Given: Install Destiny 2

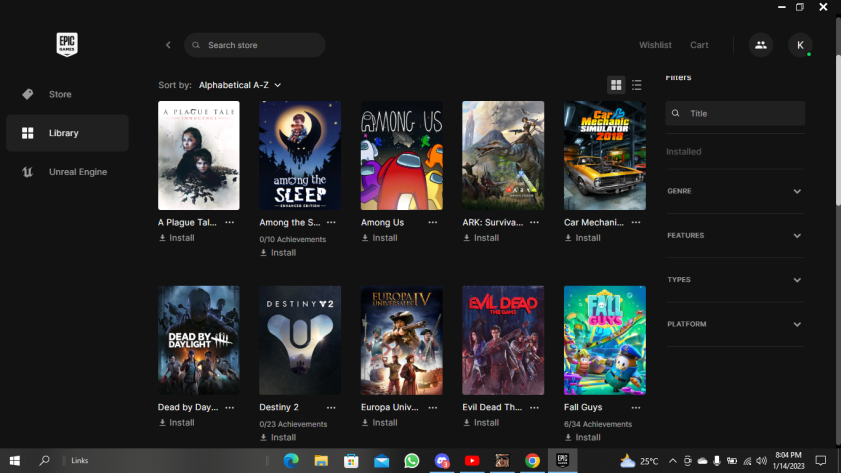Looking at the screenshot, I should (278, 438).
